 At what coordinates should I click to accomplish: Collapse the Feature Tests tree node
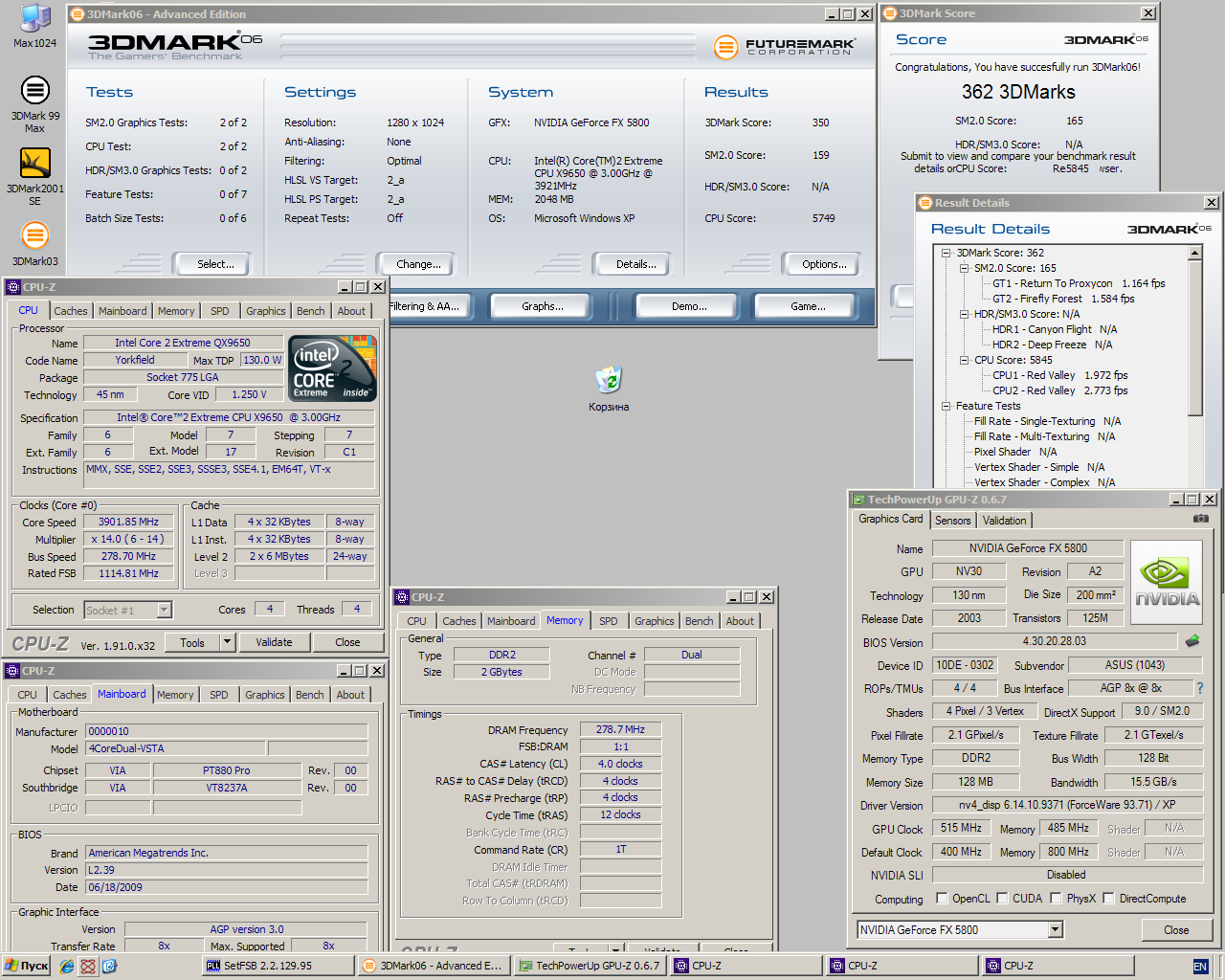click(946, 406)
